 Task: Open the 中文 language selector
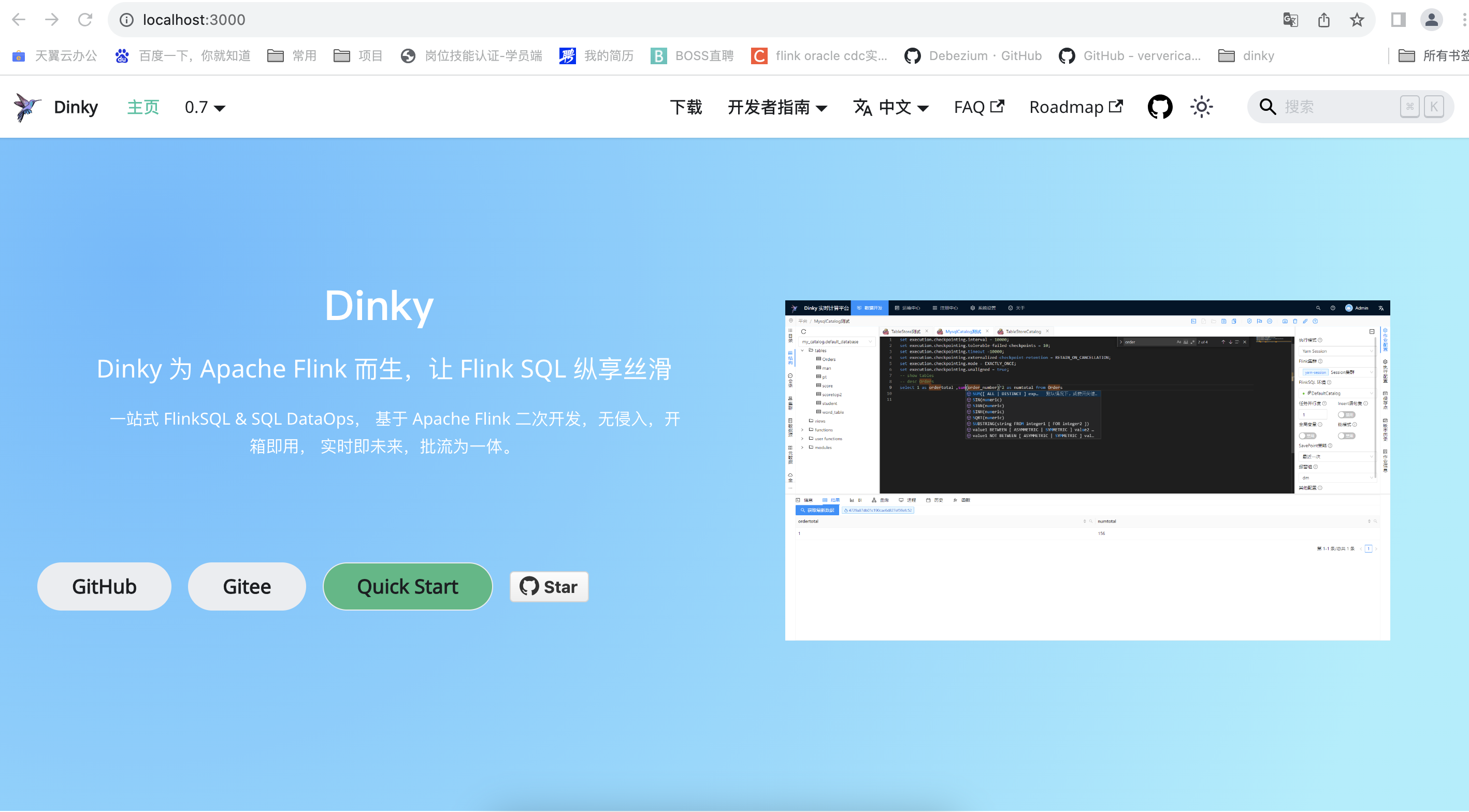(890, 107)
